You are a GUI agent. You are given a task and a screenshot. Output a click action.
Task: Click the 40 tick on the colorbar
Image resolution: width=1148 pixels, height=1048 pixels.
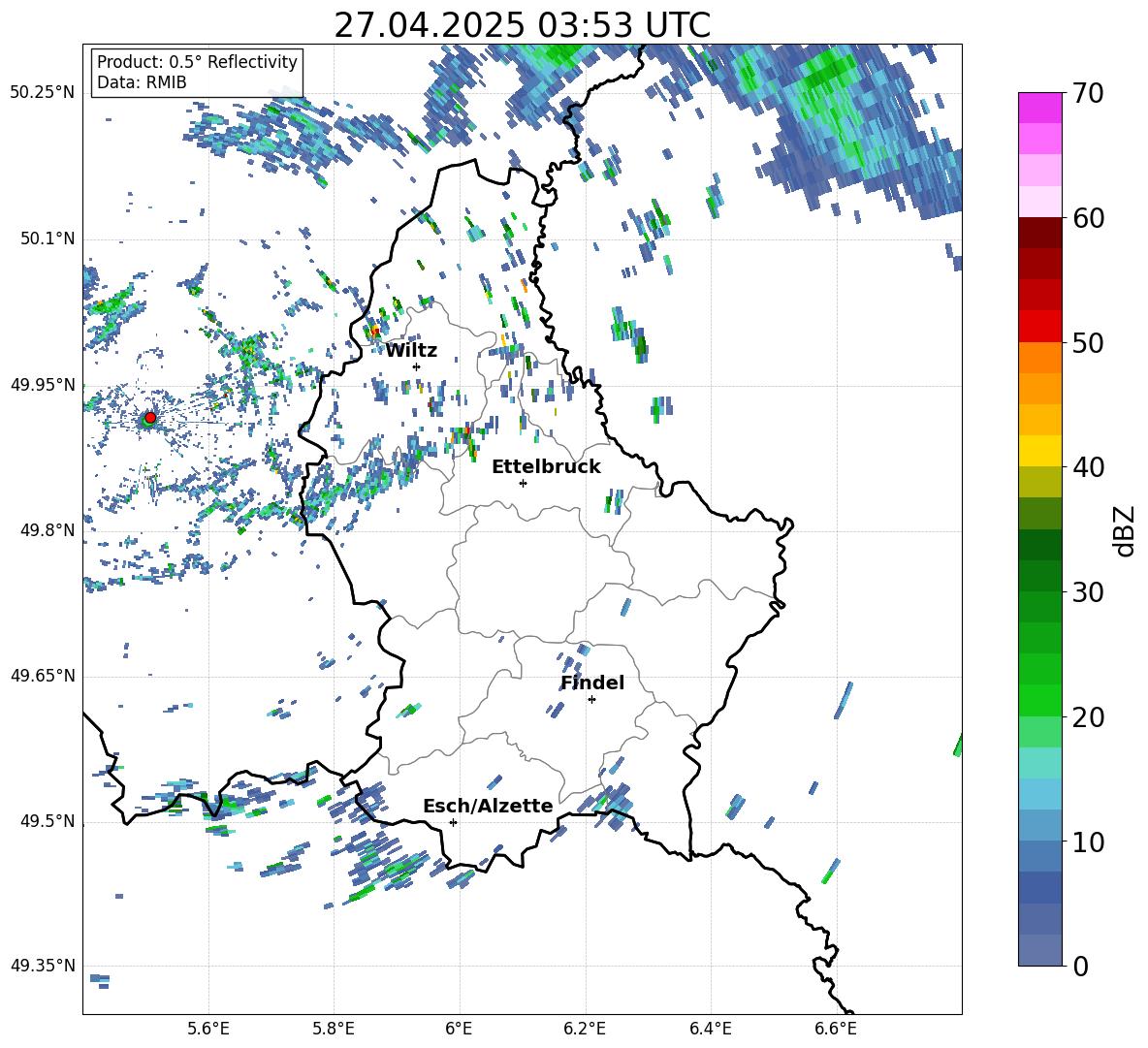click(1088, 467)
